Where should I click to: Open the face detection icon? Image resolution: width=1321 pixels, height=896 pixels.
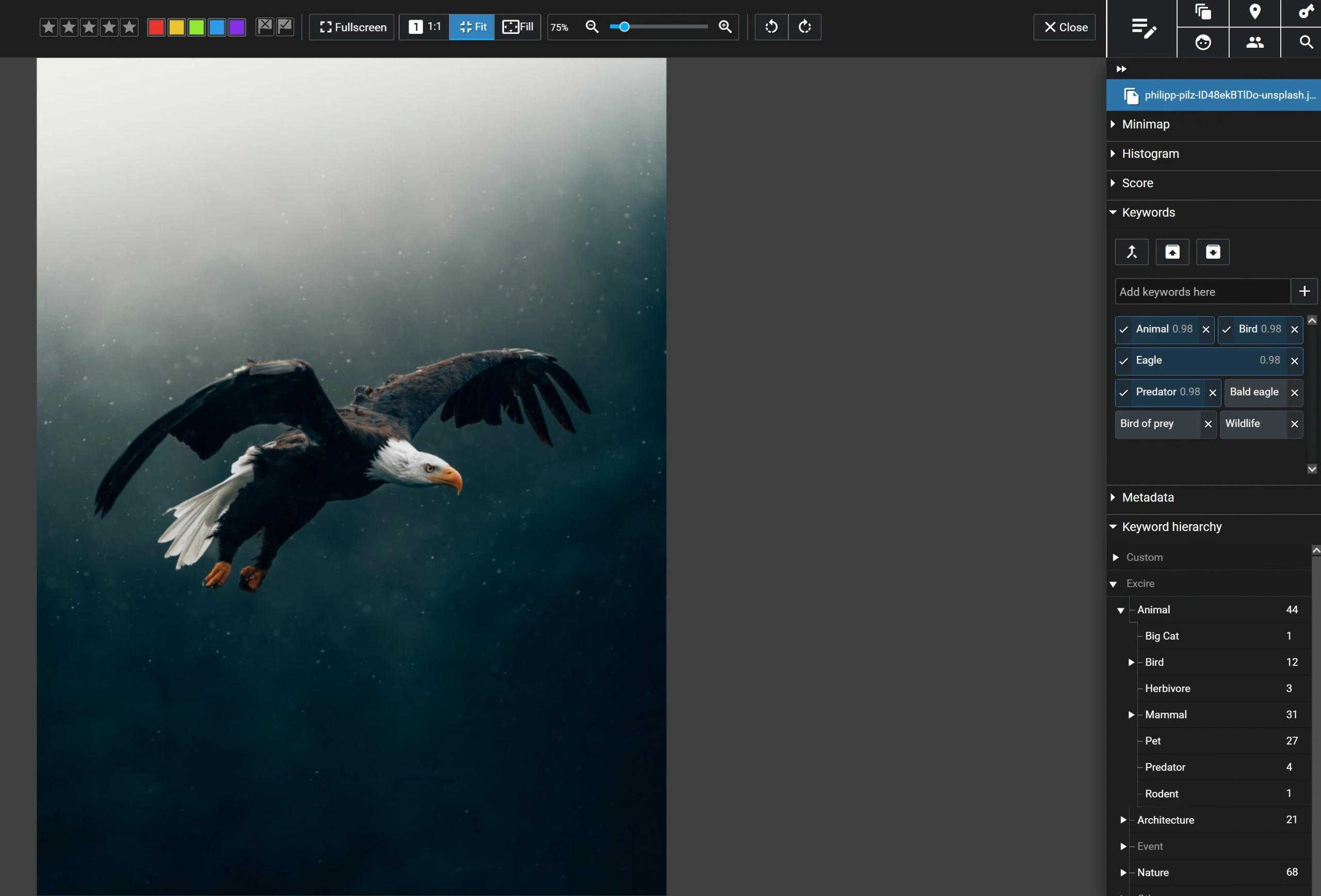[x=1204, y=43]
